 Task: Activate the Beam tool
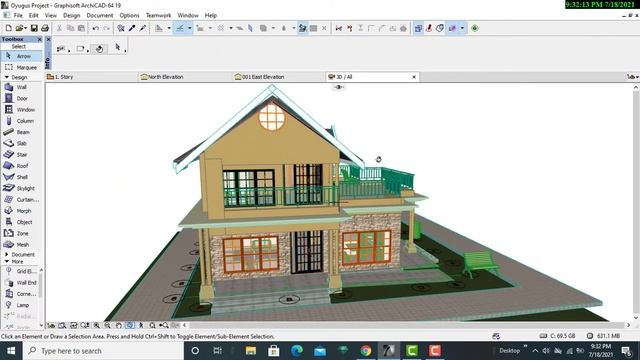click(x=22, y=132)
